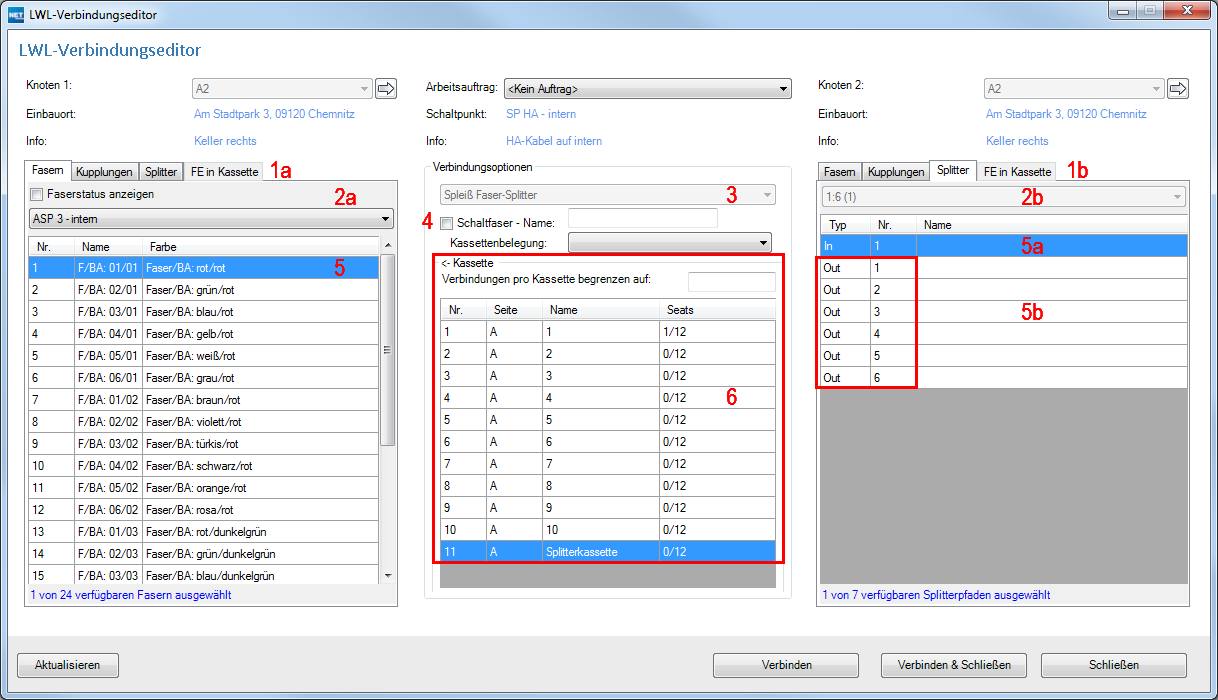The image size is (1218, 700).
Task: Select fiber Faser/BA: blau/rot
Action: tap(204, 311)
